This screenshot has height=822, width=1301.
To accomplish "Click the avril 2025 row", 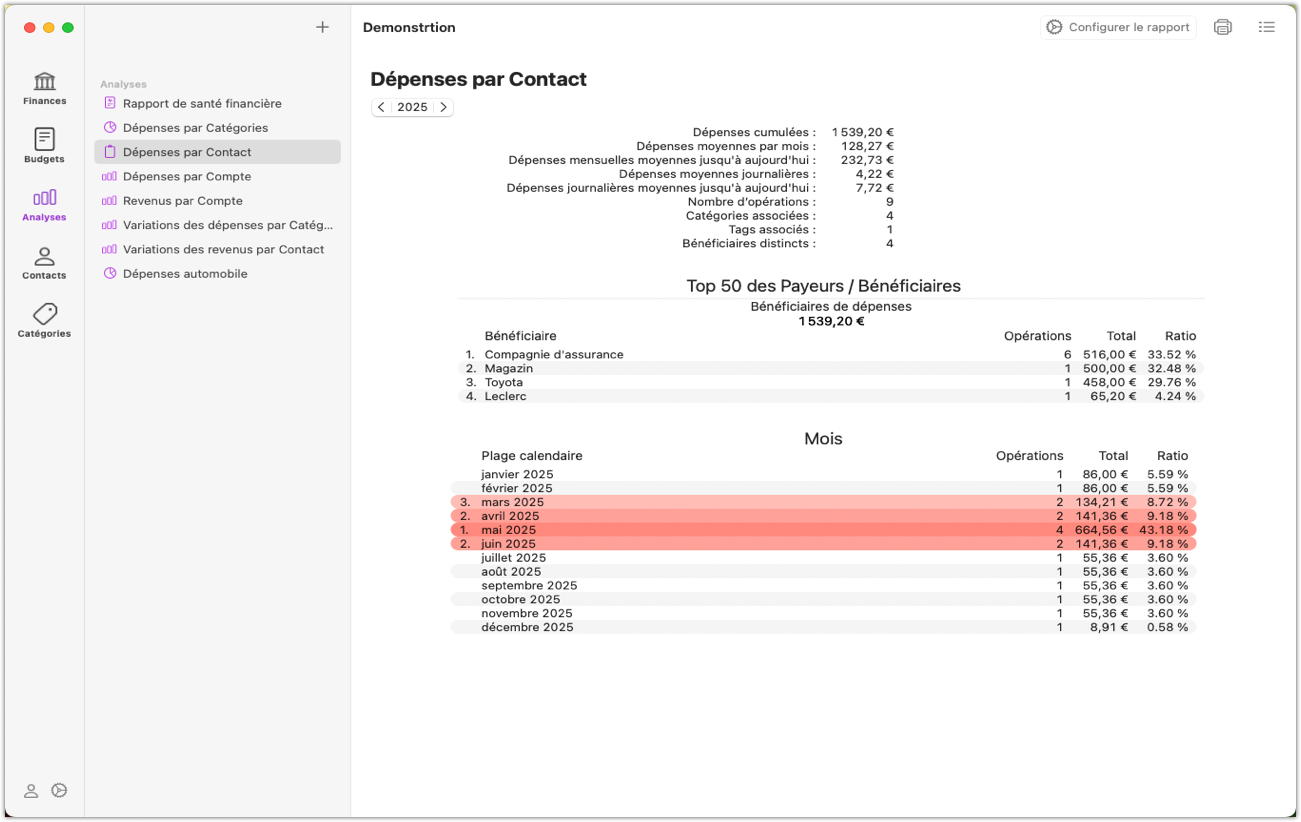I will [823, 516].
